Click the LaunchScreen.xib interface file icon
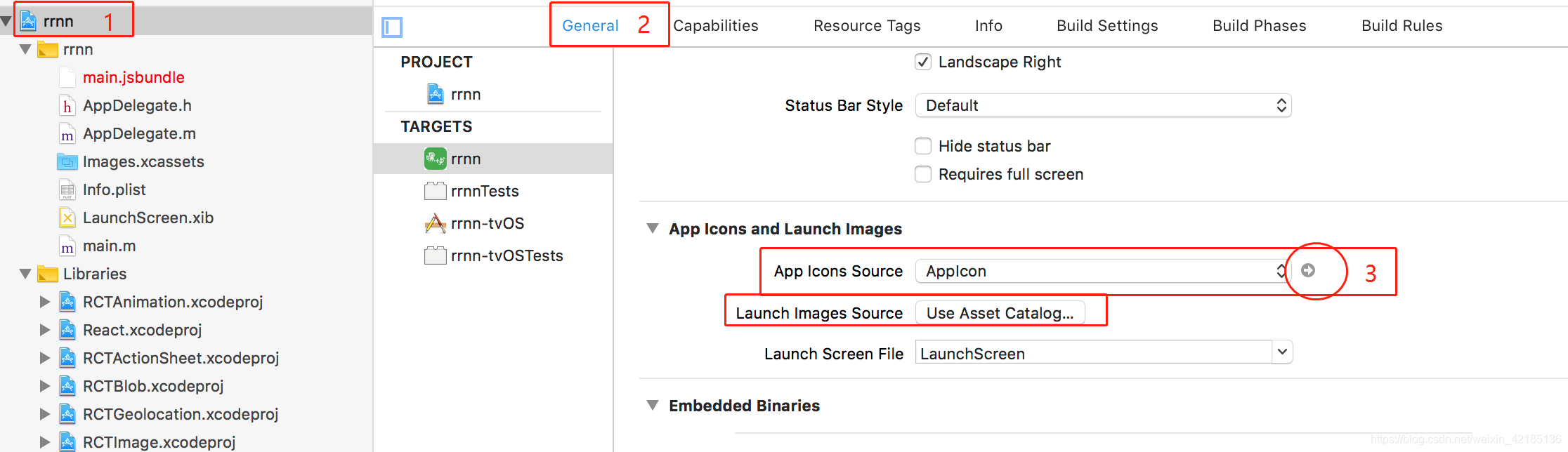Screen dimensions: 1568x452 [x=67, y=218]
